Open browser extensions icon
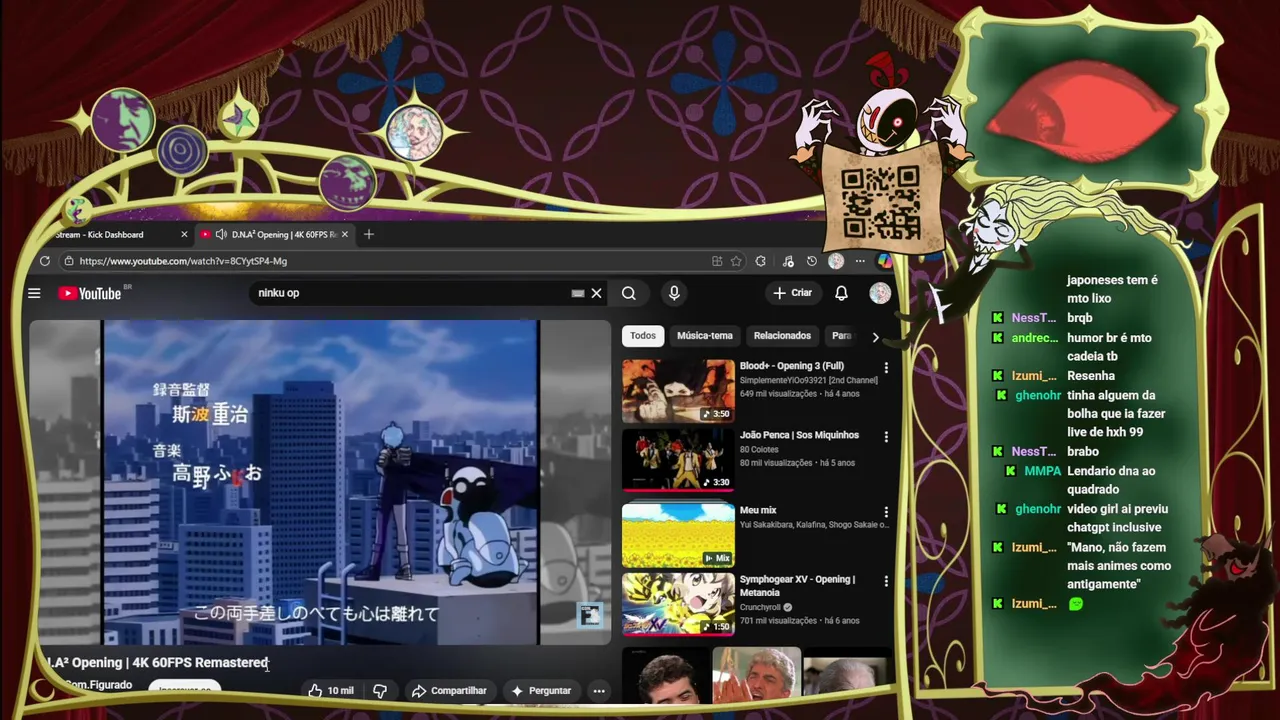The image size is (1280, 720). click(x=761, y=261)
